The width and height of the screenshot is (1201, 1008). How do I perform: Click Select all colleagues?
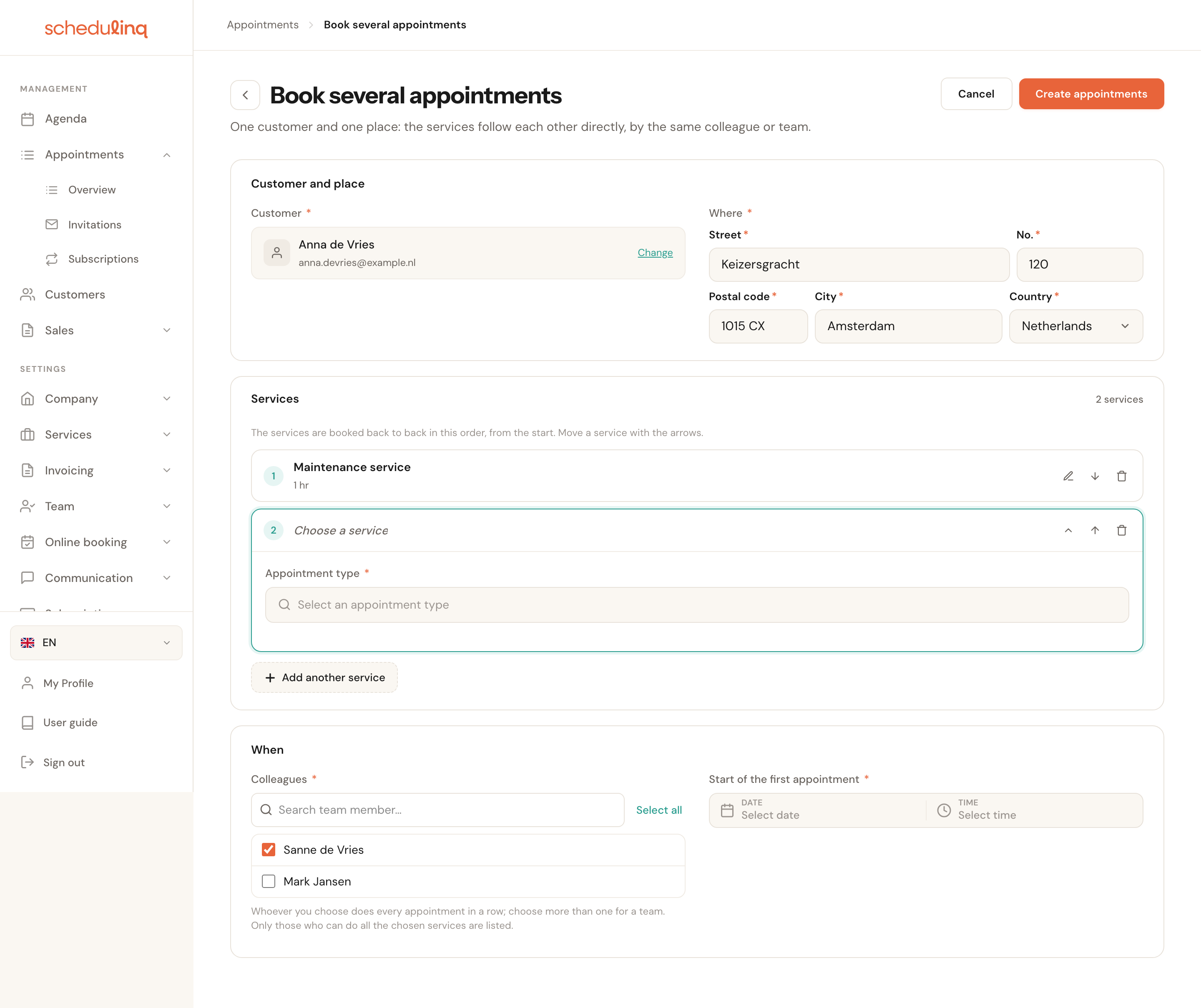point(659,810)
